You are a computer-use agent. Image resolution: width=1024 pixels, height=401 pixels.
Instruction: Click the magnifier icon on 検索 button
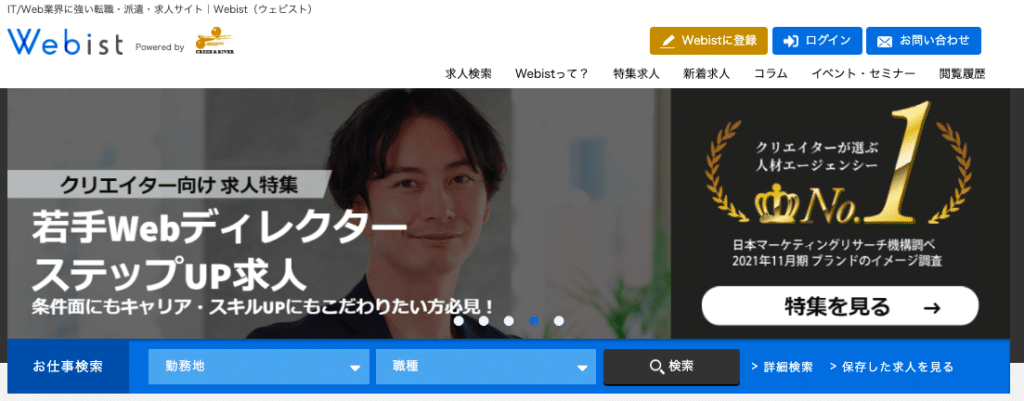click(x=657, y=366)
